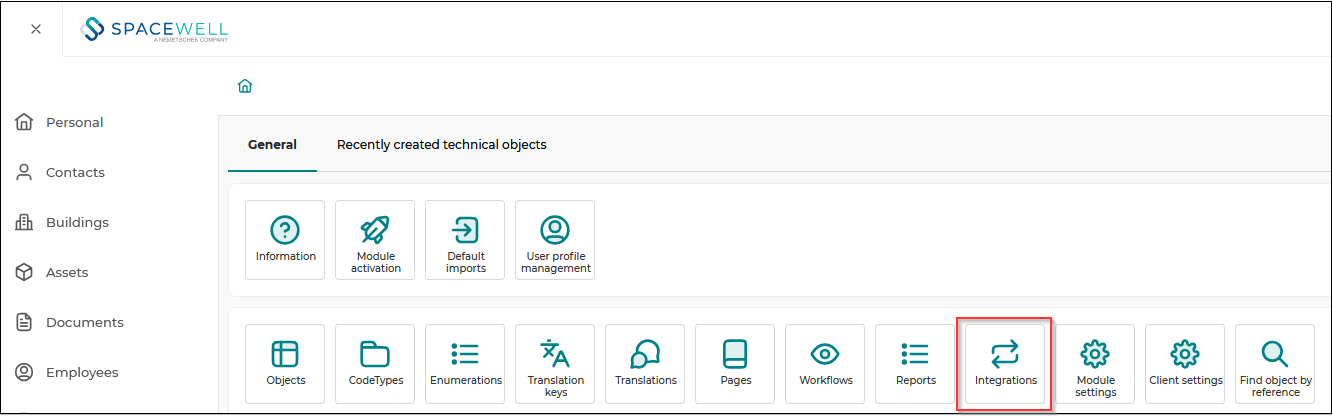Screen dimensions: 1332x416
Task: Open the Module activation tile
Action: (x=375, y=240)
